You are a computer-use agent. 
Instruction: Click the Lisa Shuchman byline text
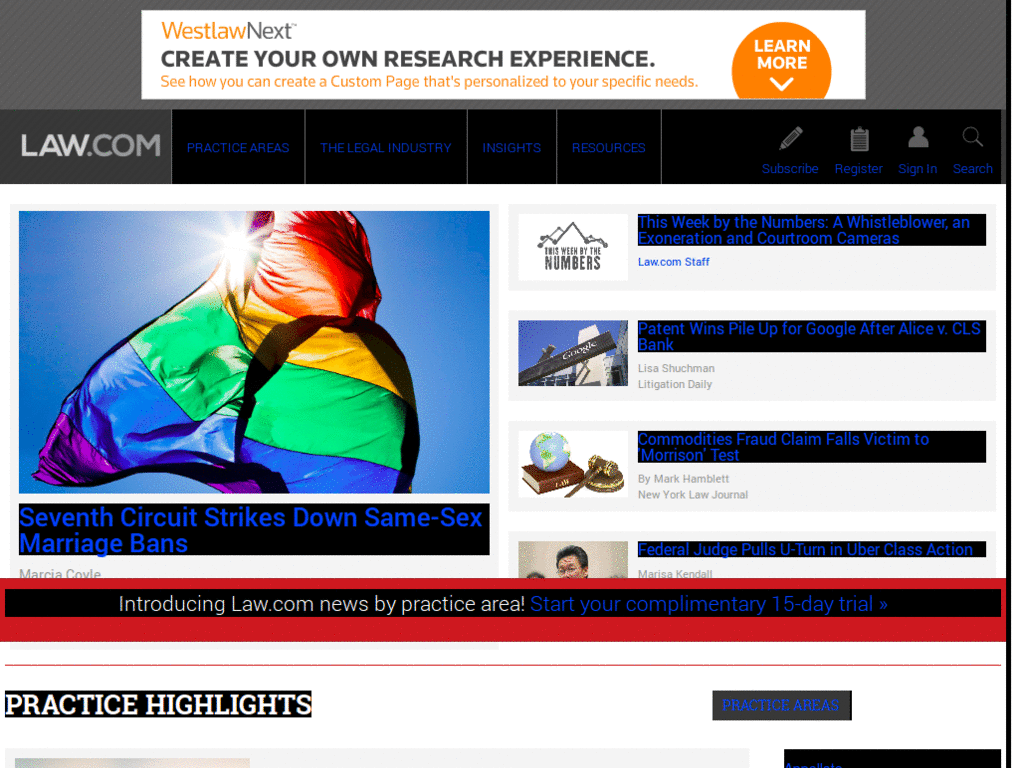click(676, 368)
